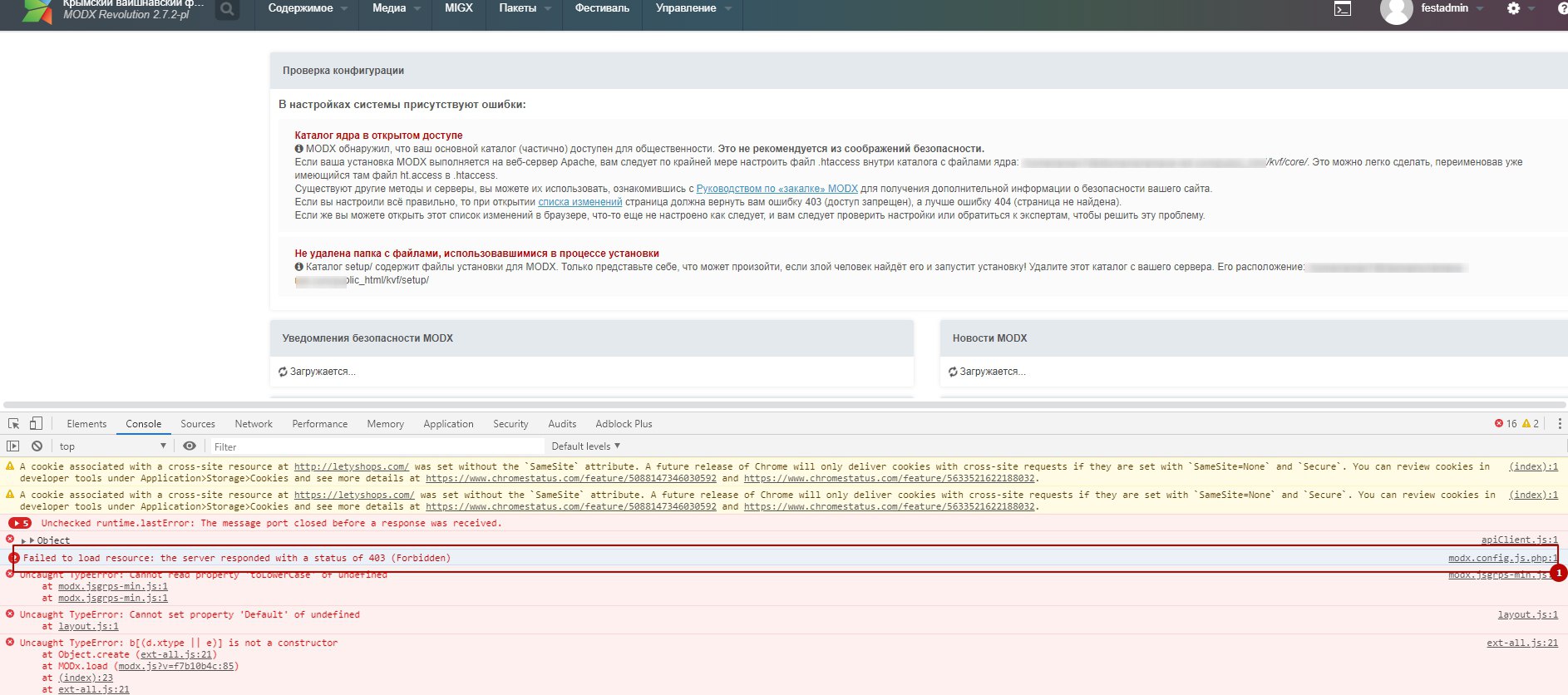The width and height of the screenshot is (1568, 695).
Task: Toggle the console sidebar icon
Action: point(13,446)
